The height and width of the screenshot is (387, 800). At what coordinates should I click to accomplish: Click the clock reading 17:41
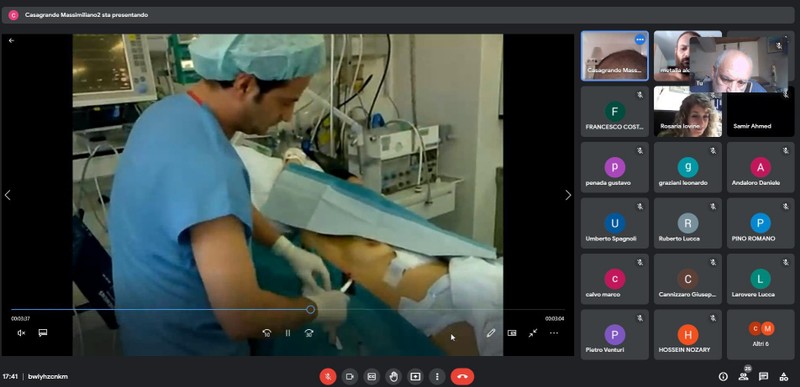10,377
